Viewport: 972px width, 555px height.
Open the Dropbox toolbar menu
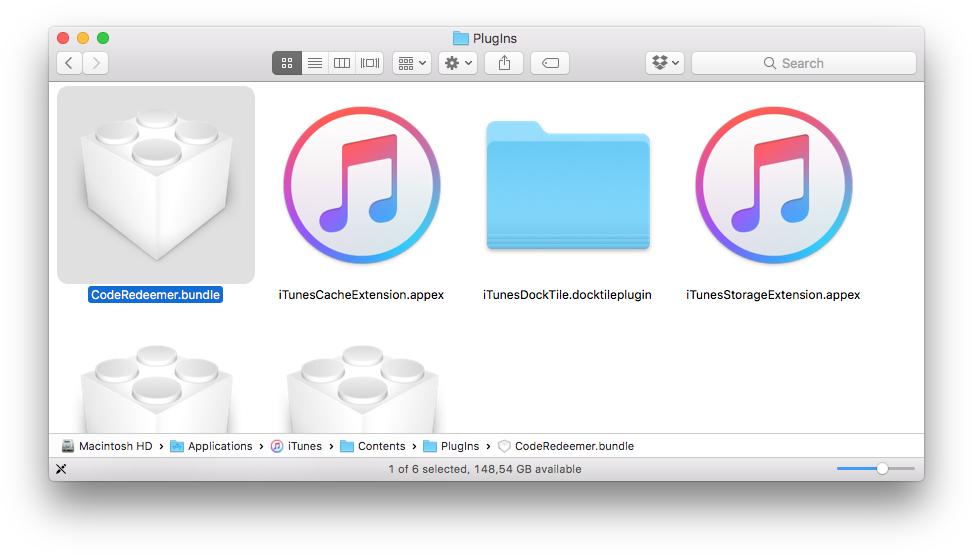click(665, 63)
